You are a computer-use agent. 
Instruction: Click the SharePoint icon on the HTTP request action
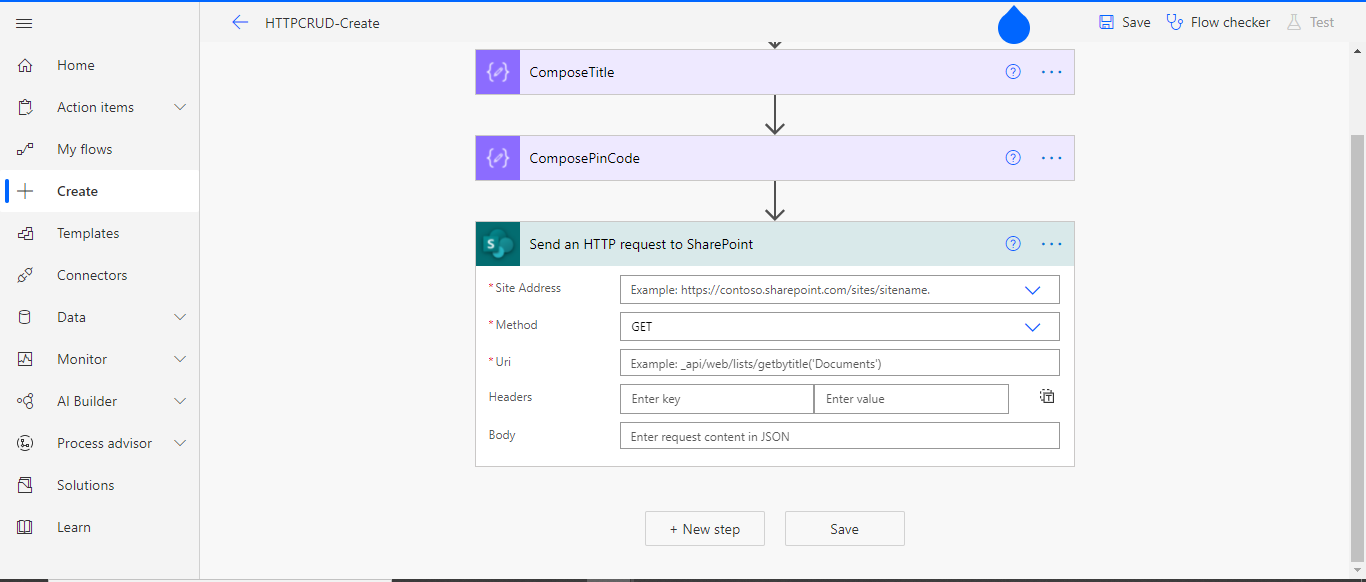pyautogui.click(x=497, y=243)
